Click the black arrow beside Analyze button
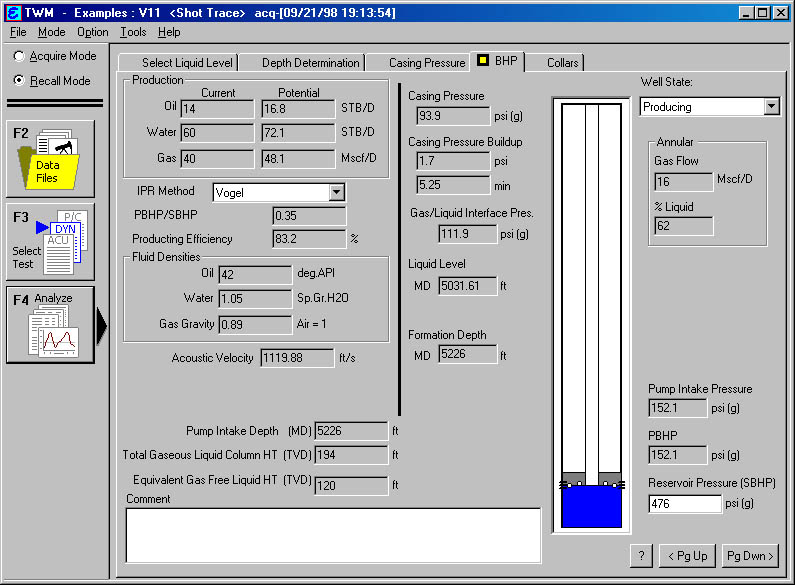The image size is (795, 585). [101, 326]
